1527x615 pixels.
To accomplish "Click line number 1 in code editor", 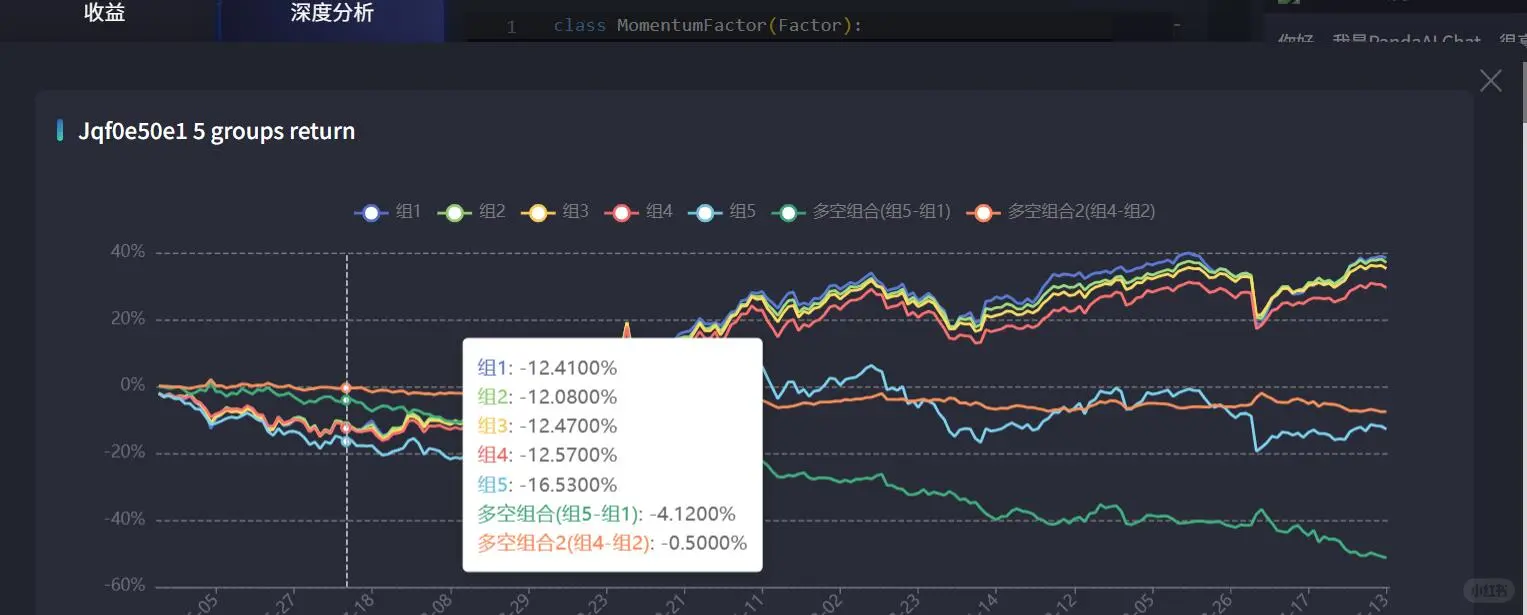I will click(511, 27).
